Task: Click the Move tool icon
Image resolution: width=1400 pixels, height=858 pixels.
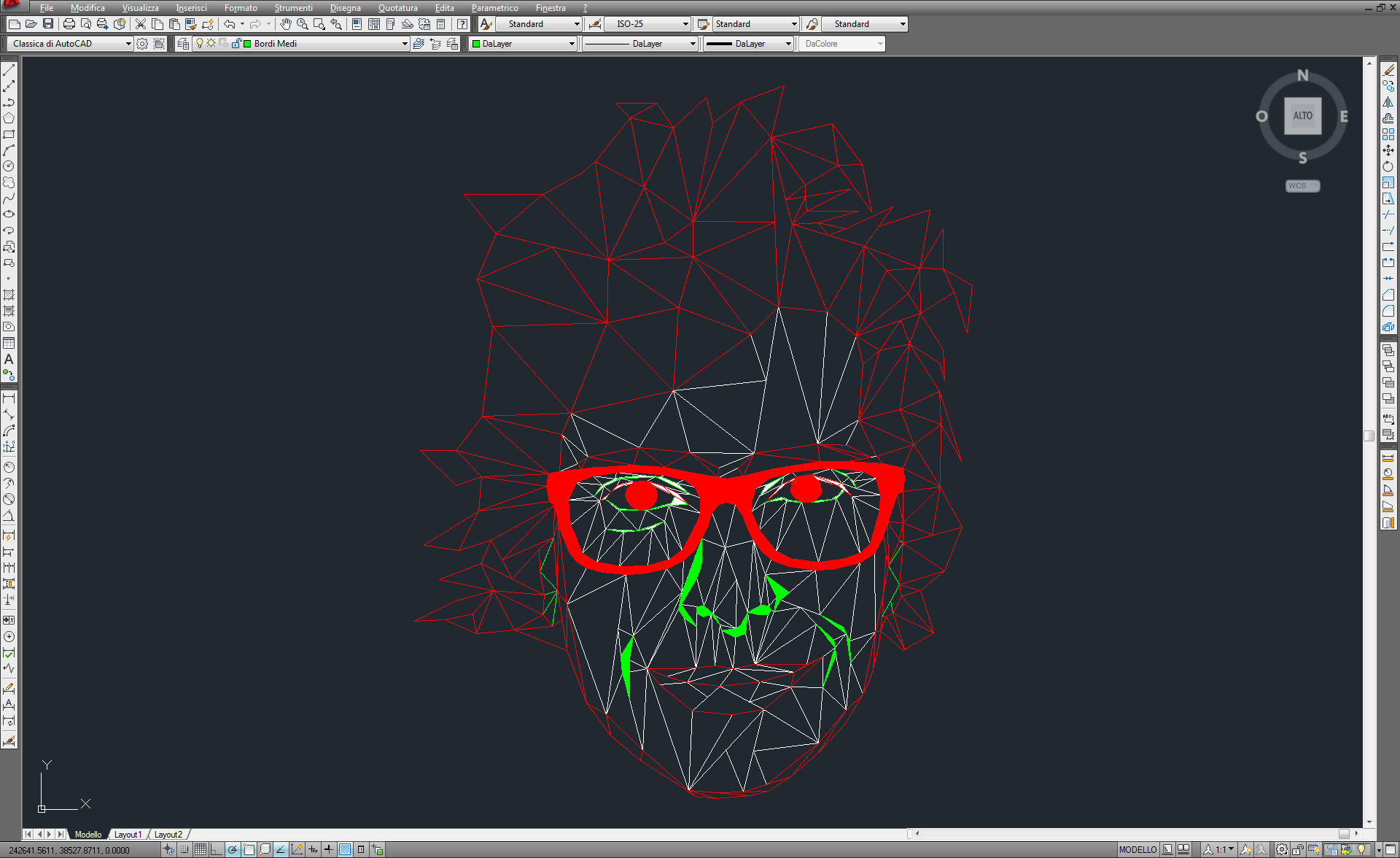Action: 1388,150
